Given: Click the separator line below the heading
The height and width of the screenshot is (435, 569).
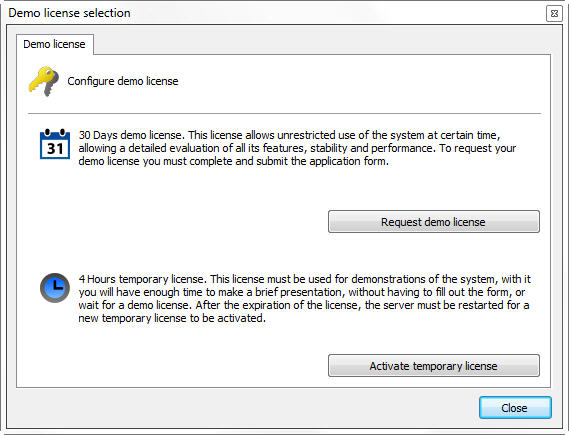Looking at the screenshot, I should point(284,114).
